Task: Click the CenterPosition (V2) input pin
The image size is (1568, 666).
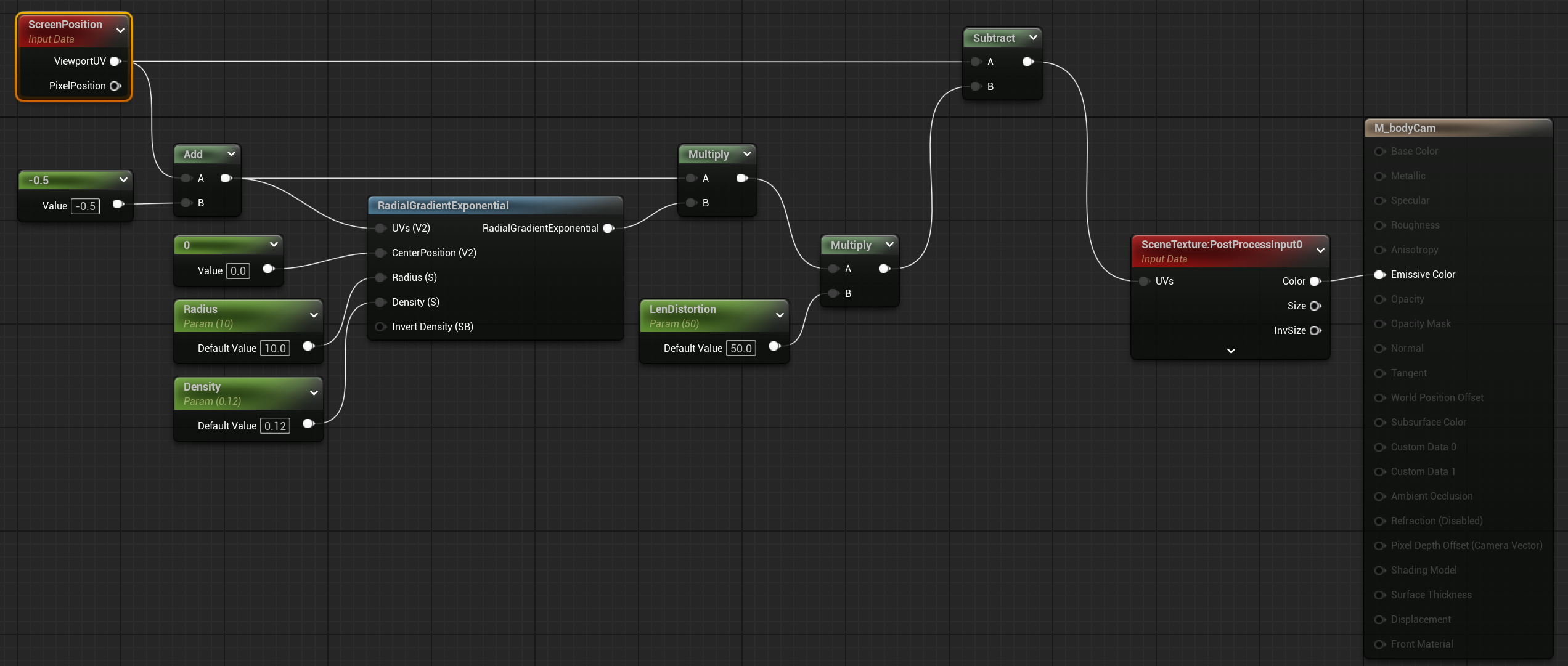Action: (381, 253)
